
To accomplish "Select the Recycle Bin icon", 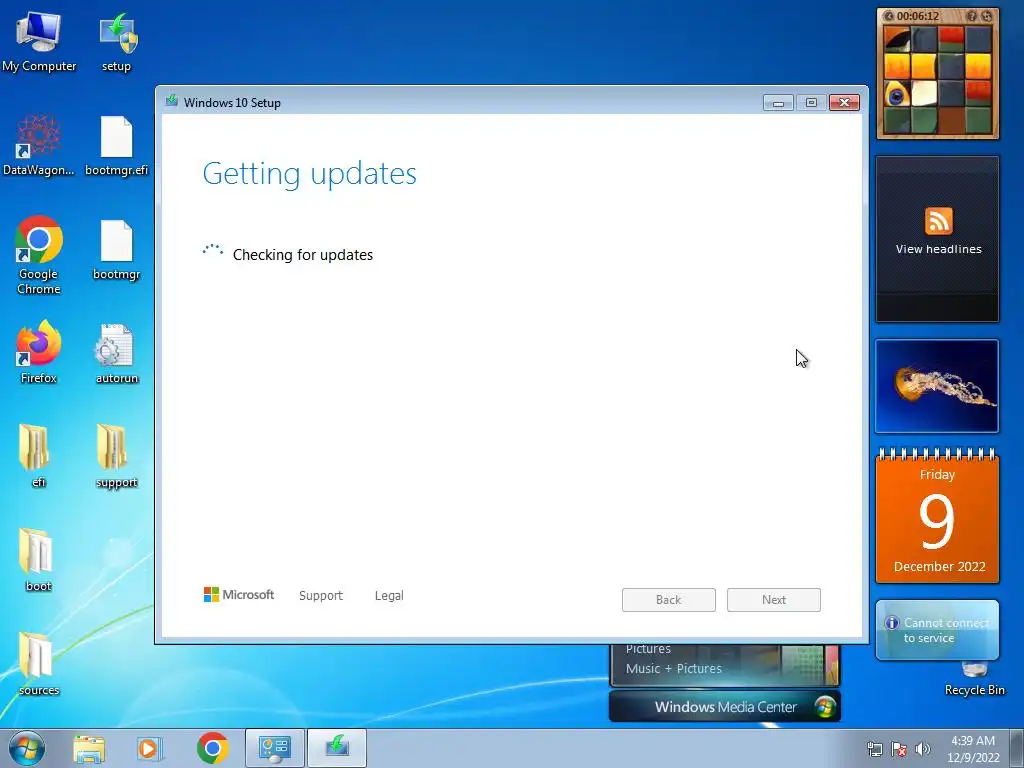I will [974, 679].
